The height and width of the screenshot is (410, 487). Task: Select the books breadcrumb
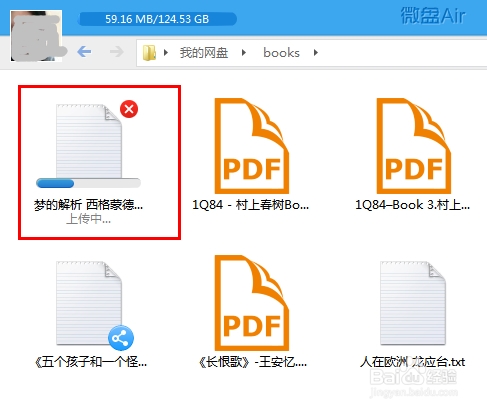click(281, 53)
